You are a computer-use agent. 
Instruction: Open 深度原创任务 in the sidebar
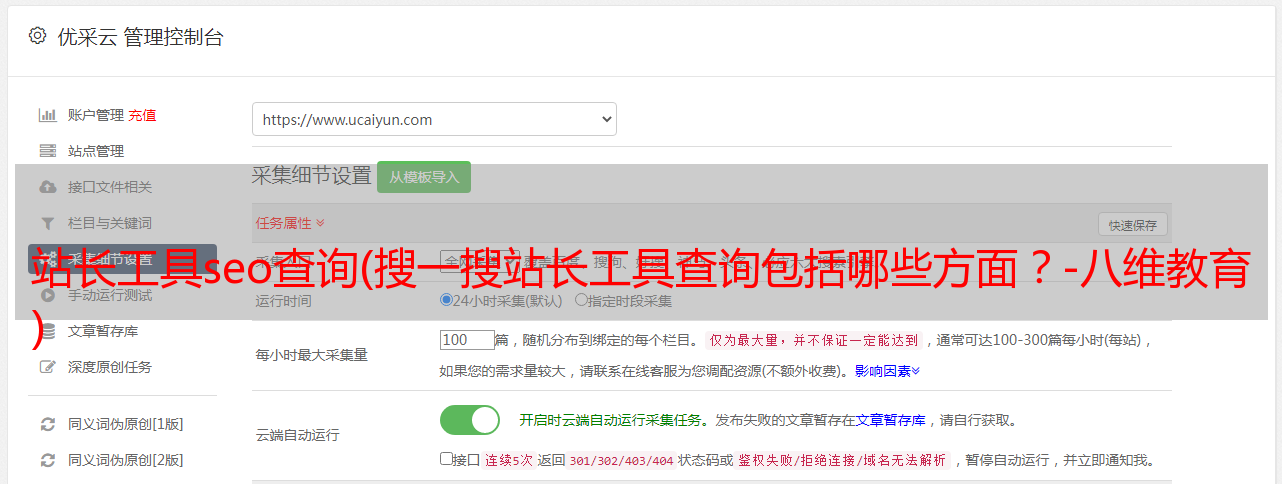pyautogui.click(x=110, y=367)
